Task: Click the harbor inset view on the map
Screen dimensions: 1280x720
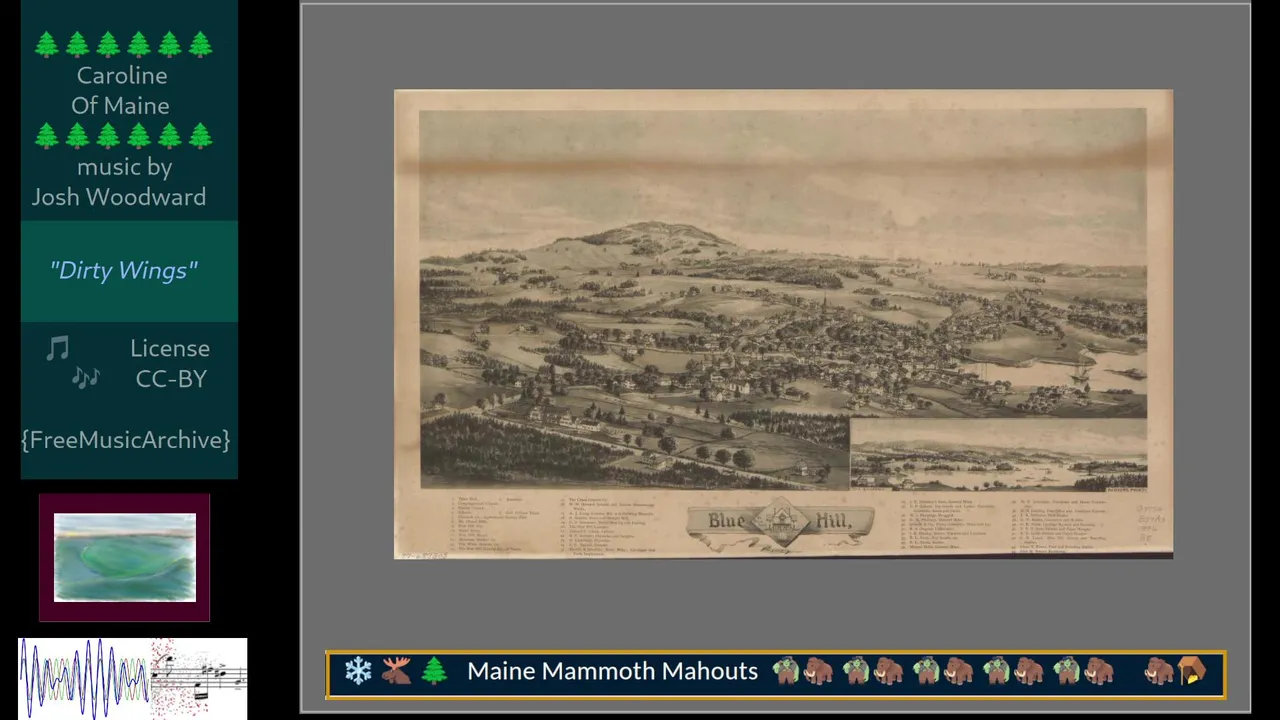Action: tap(998, 455)
